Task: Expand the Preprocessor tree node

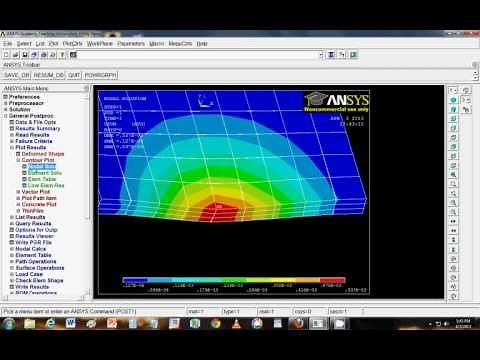Action: [5, 103]
